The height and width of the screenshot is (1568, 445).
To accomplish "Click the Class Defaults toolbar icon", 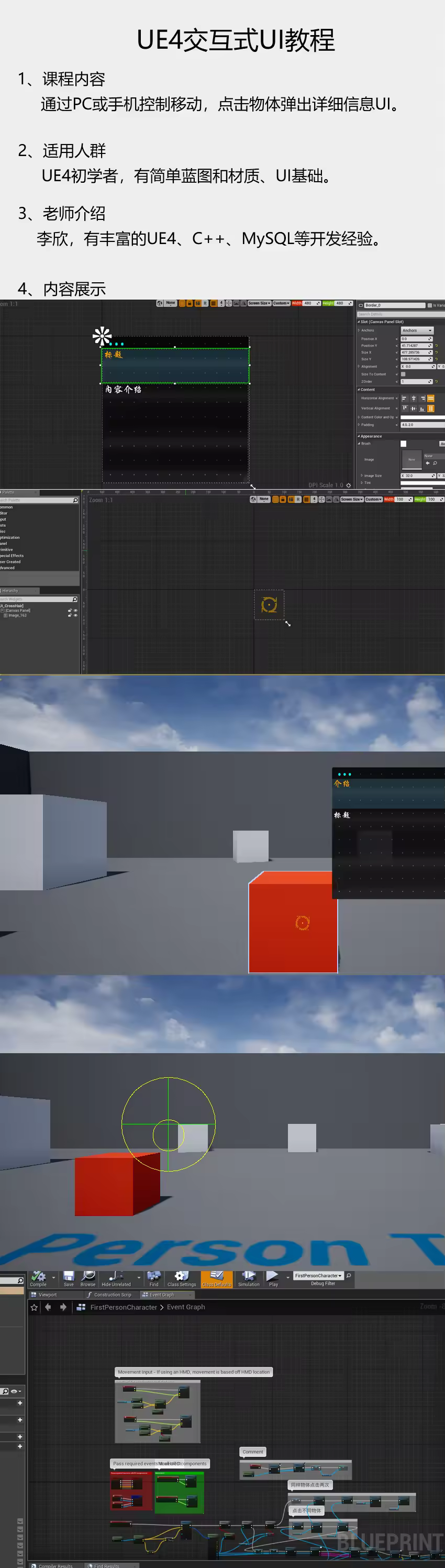I will coord(216,1278).
